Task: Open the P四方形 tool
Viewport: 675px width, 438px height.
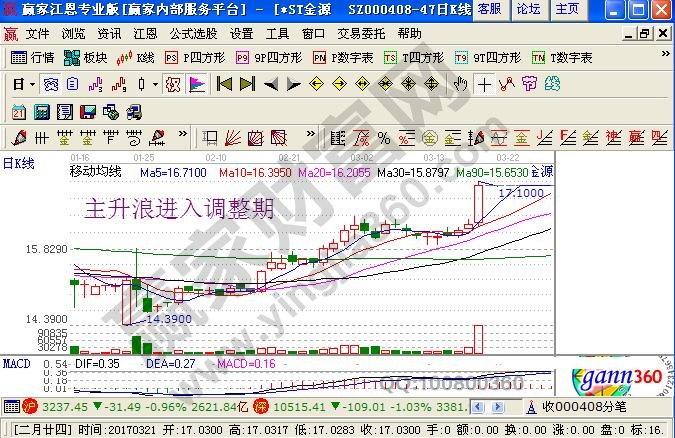Action: (195, 58)
